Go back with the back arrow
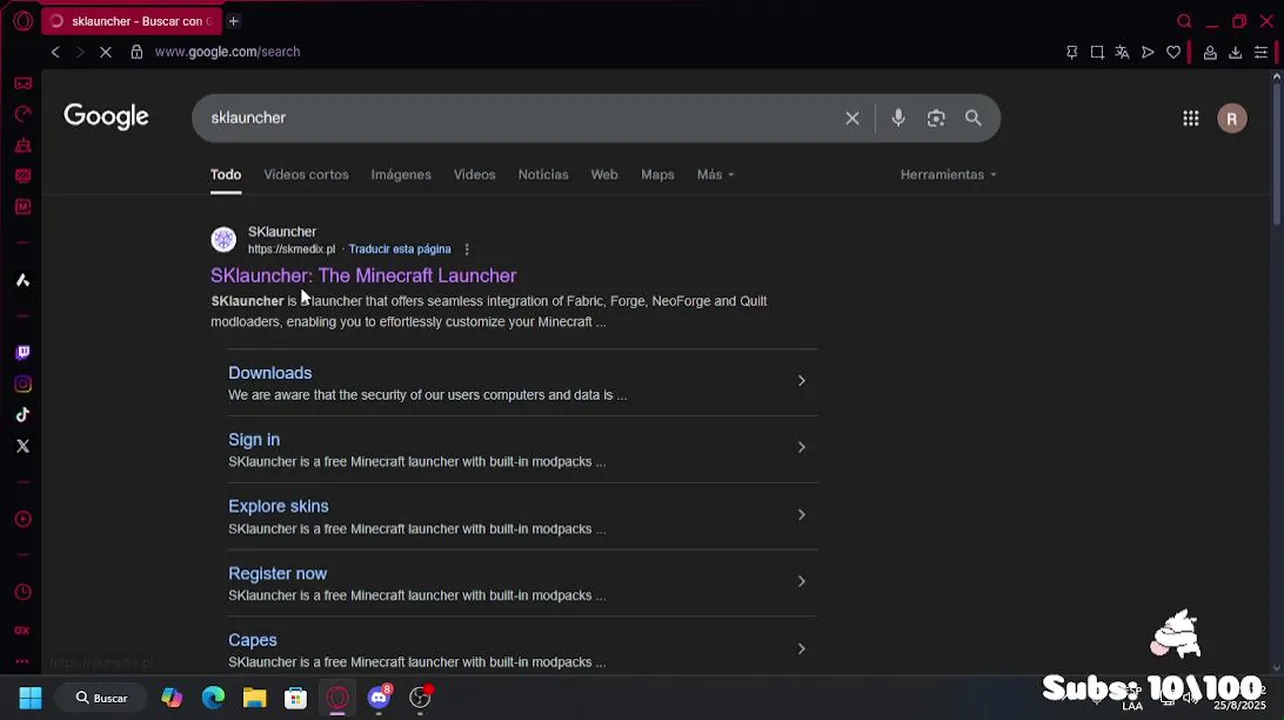 55,52
